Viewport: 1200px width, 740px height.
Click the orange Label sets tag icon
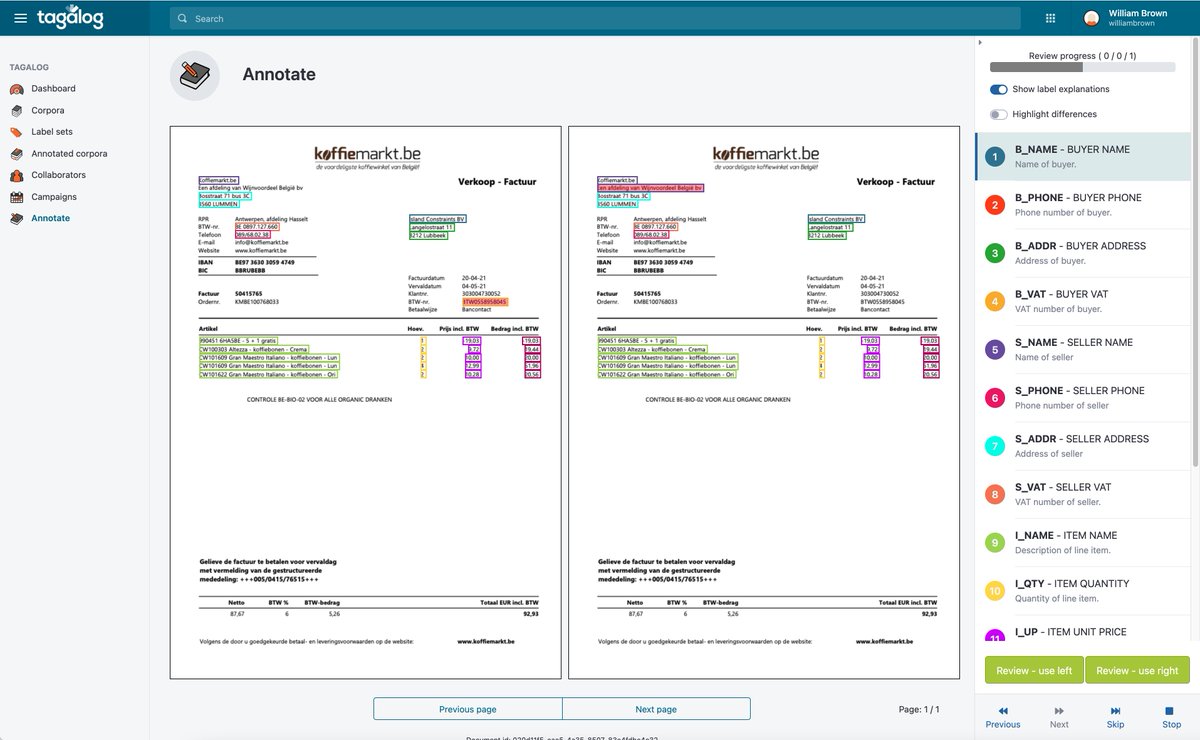click(x=17, y=131)
